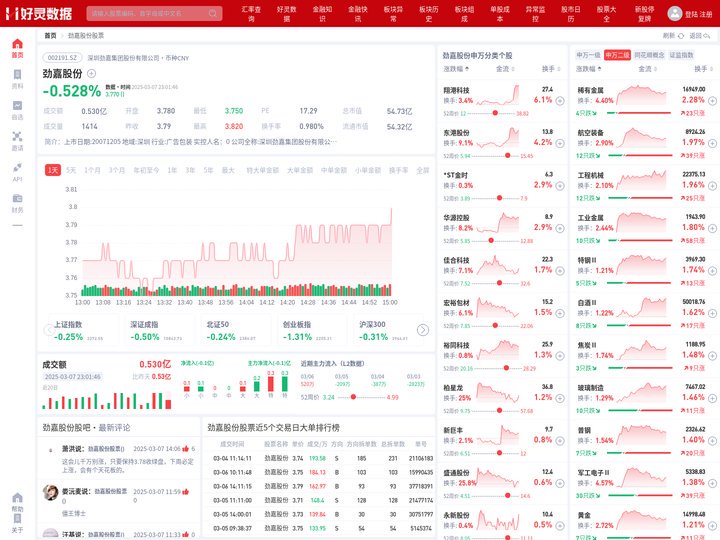
Task: Click the 稀有金属 mini trend chart
Action: tap(641, 95)
